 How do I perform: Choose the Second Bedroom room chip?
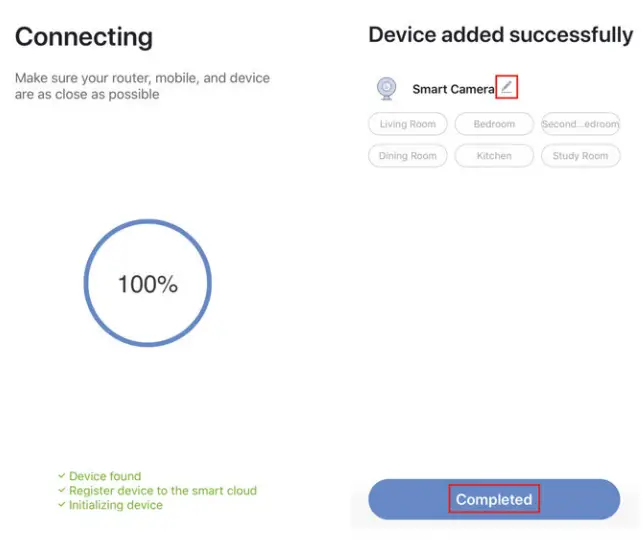click(x=580, y=124)
